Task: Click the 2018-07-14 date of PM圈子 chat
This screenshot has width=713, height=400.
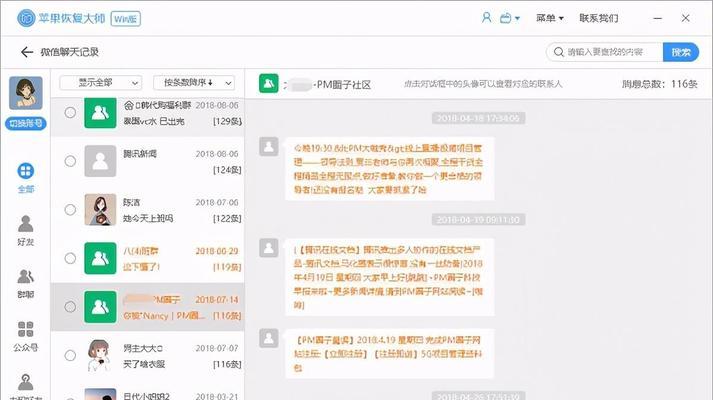Action: 216,300
